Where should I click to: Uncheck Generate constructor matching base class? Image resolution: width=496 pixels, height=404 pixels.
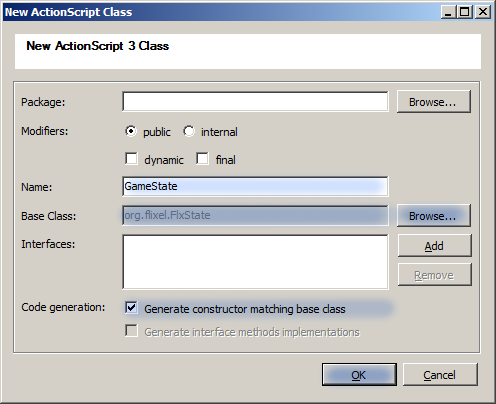tap(131, 308)
